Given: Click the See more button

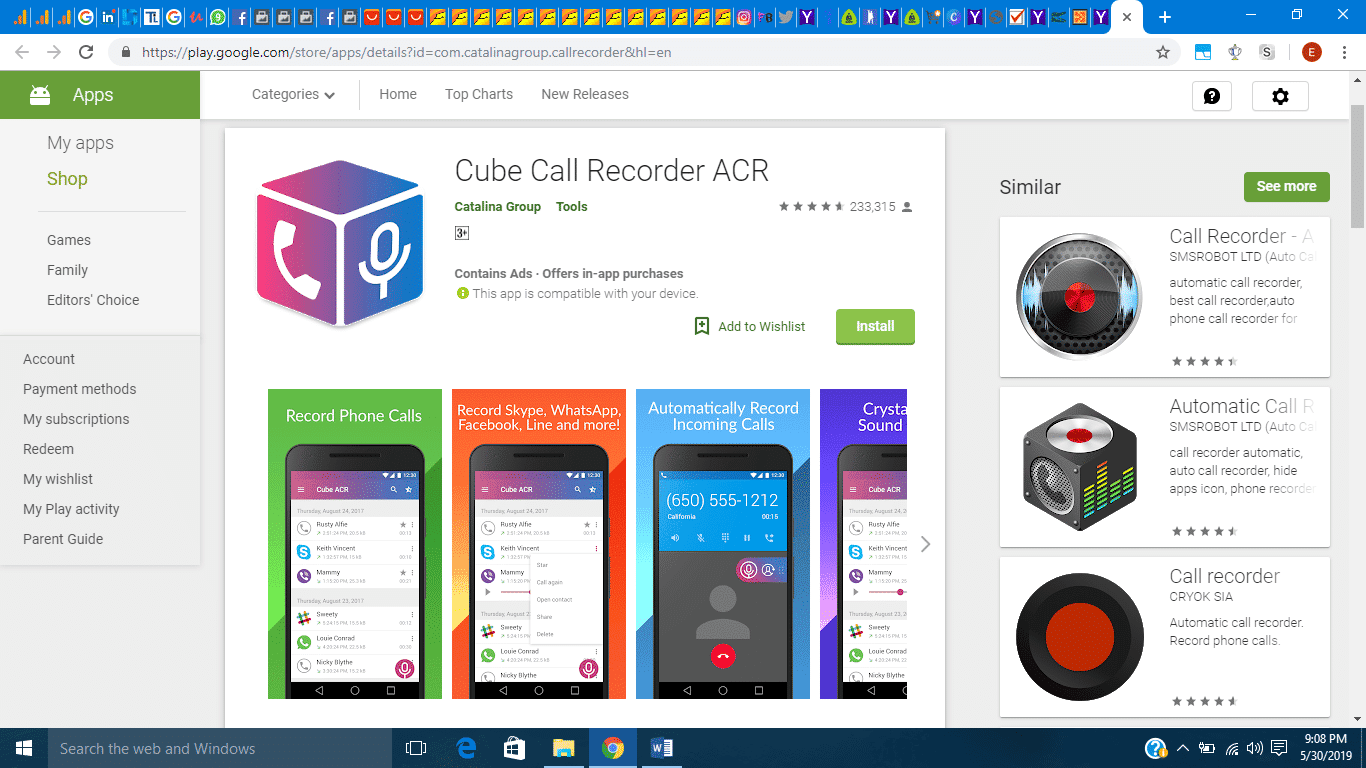Looking at the screenshot, I should (1286, 186).
